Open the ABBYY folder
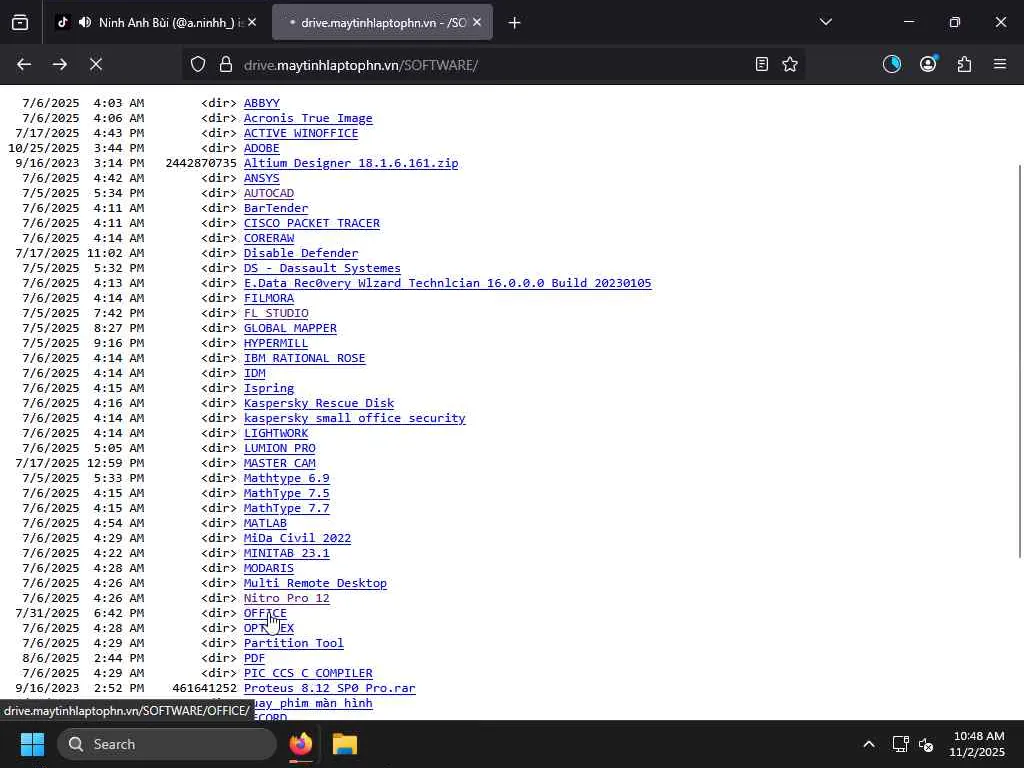 (261, 103)
